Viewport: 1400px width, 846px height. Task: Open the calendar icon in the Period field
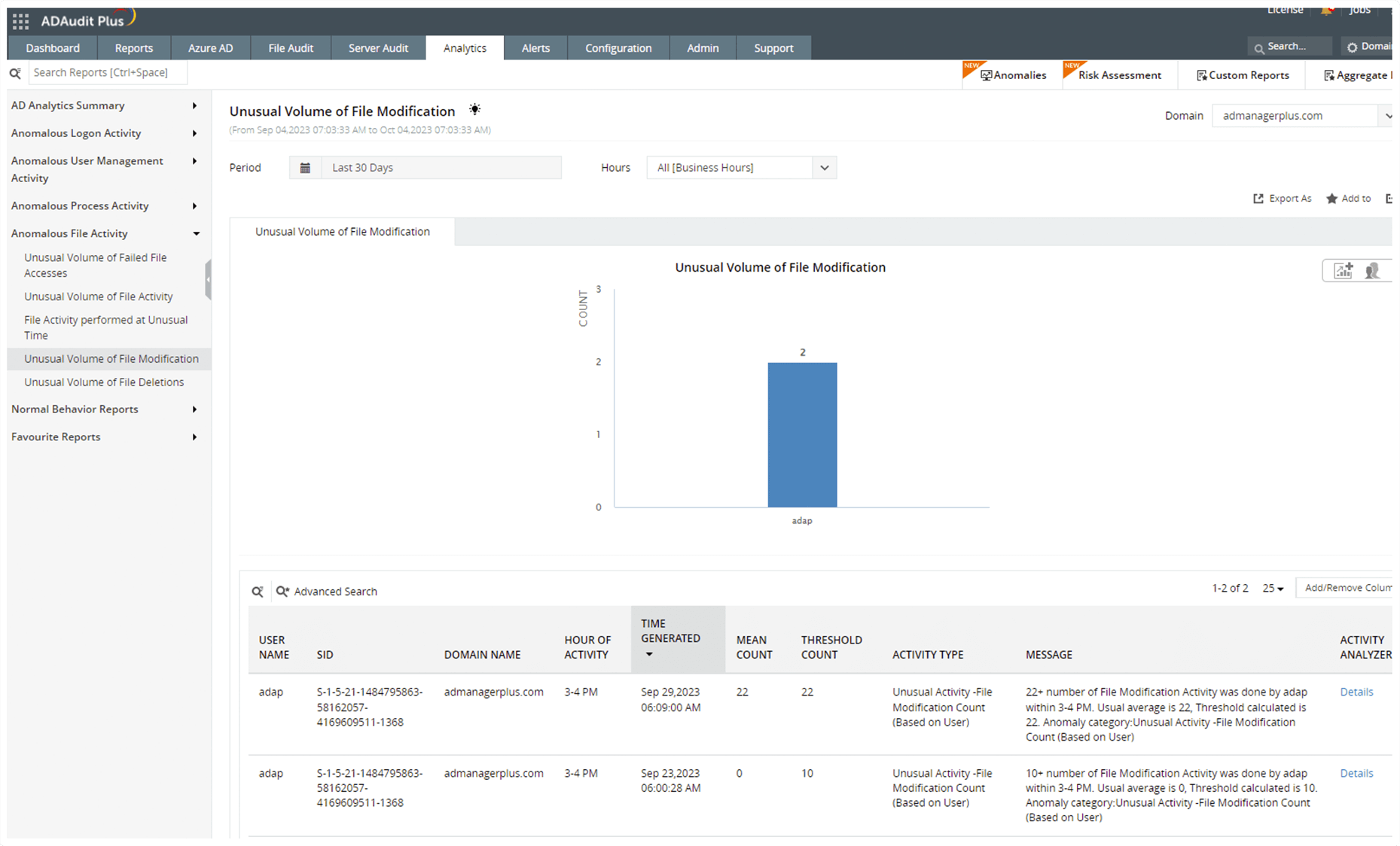[306, 167]
